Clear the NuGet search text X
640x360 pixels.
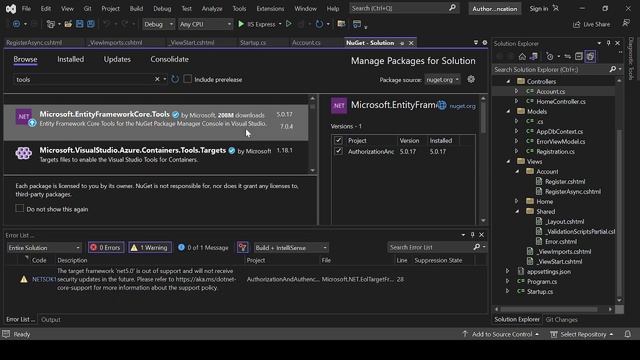pyautogui.click(x=157, y=79)
